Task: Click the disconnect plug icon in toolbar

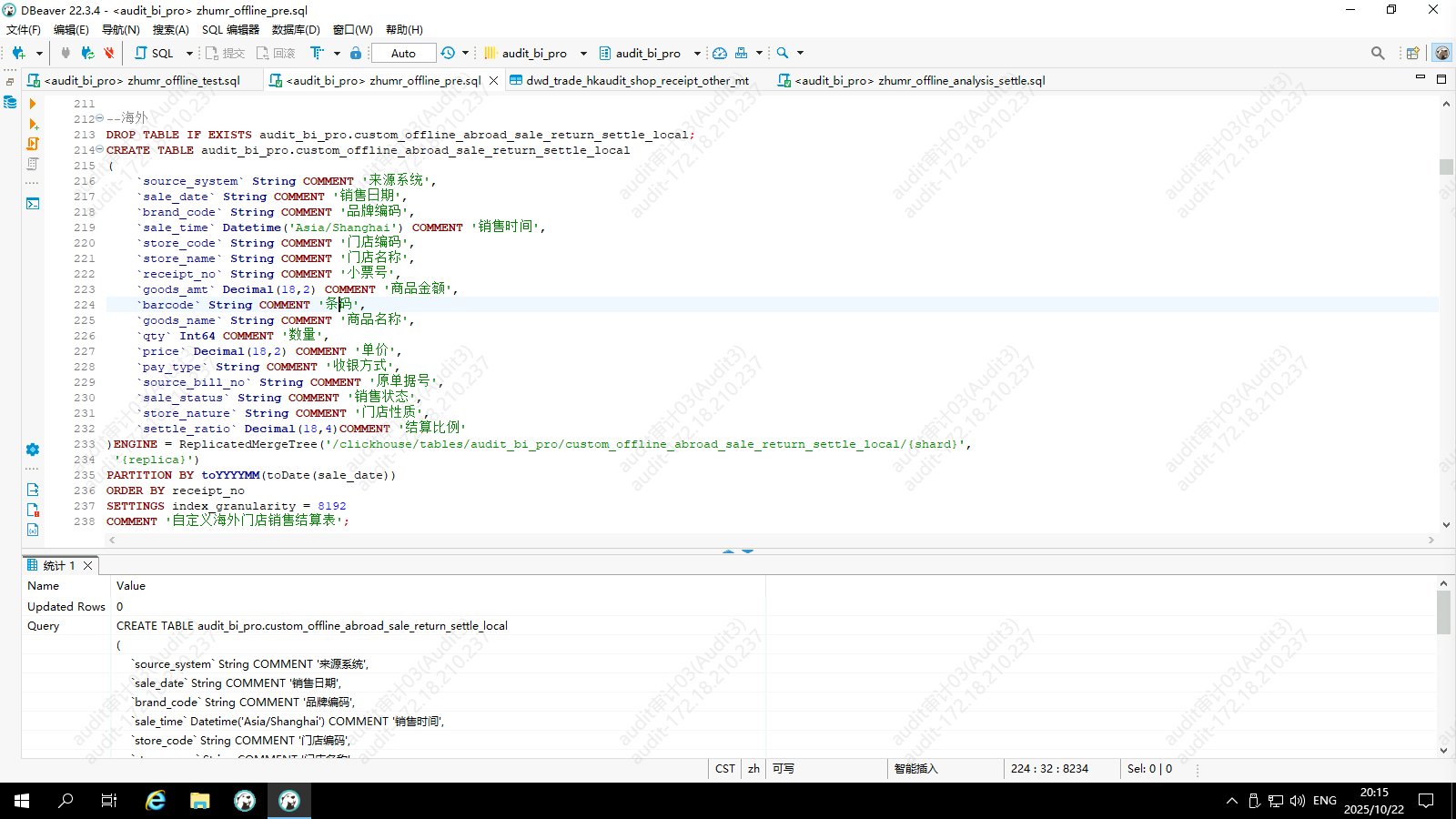Action: point(108,53)
